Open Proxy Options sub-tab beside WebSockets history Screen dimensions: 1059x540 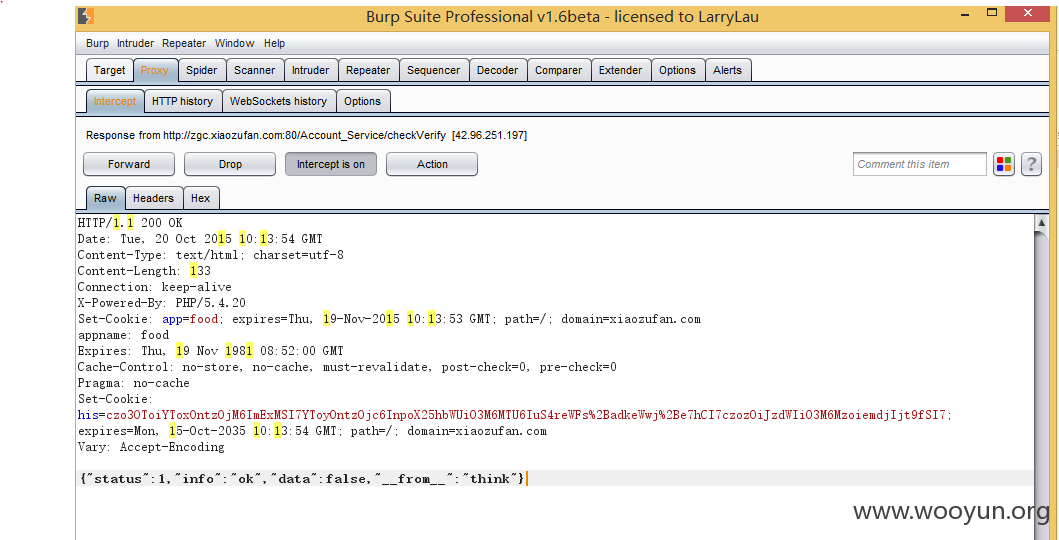pos(363,101)
